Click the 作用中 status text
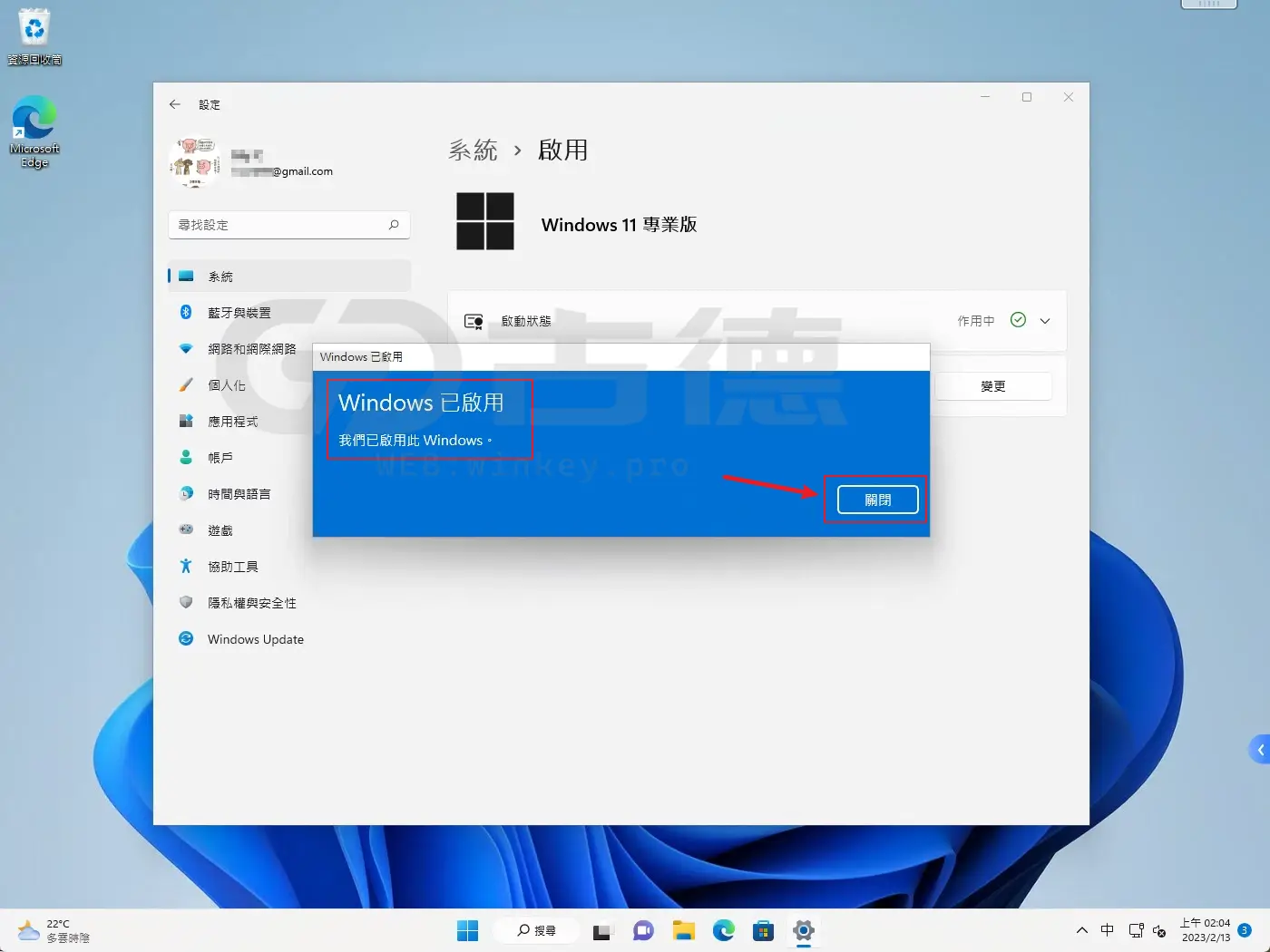Viewport: 1270px width, 952px height. (976, 321)
